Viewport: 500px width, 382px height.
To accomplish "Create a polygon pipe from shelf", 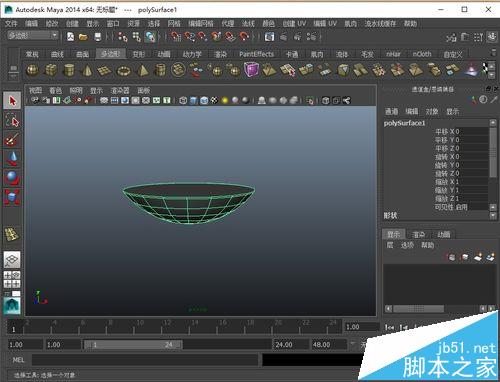I will (160, 70).
